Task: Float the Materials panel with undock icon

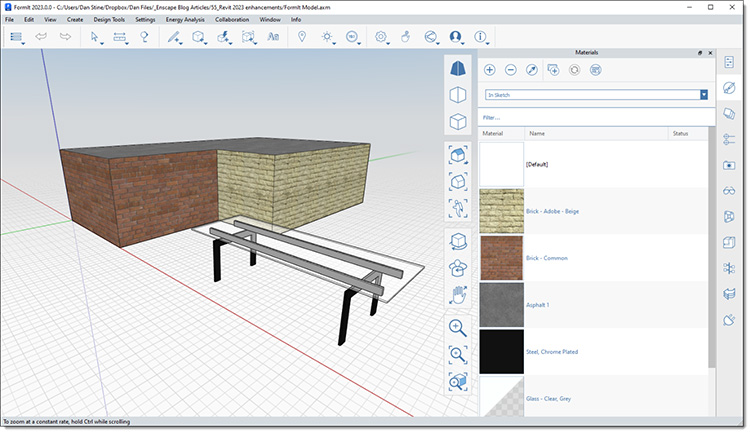Action: 700,53
